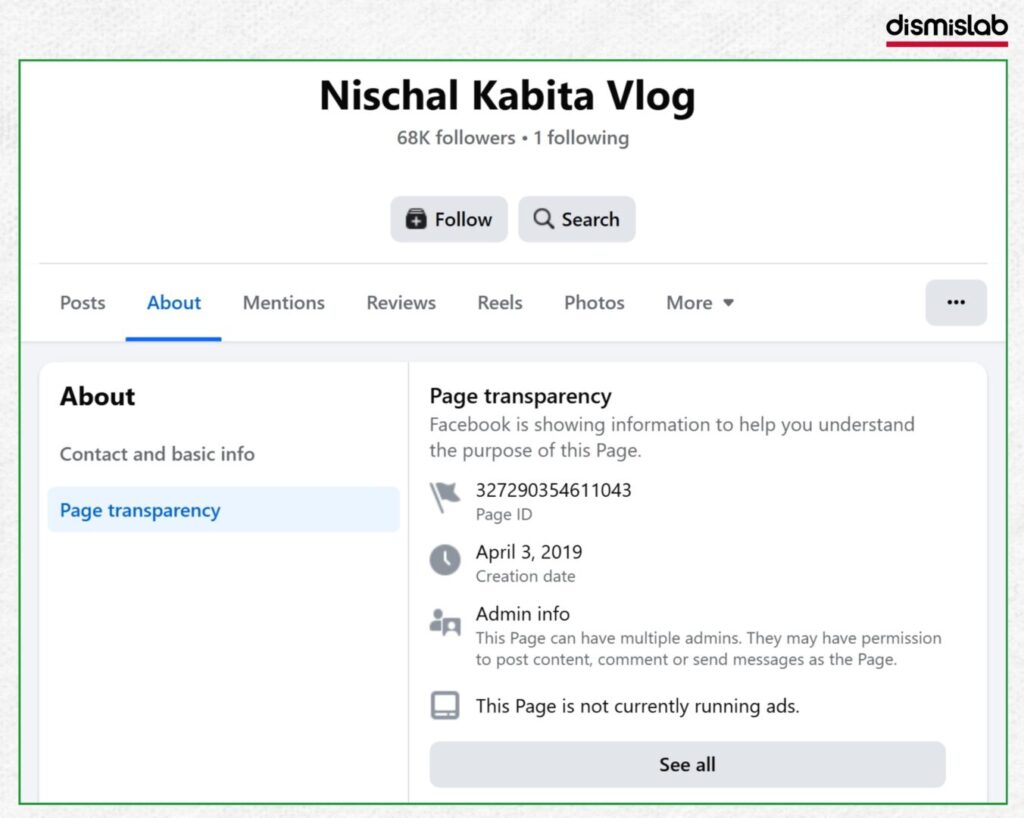This screenshot has width=1024, height=818.
Task: Click the 1 following text
Action: pos(581,138)
